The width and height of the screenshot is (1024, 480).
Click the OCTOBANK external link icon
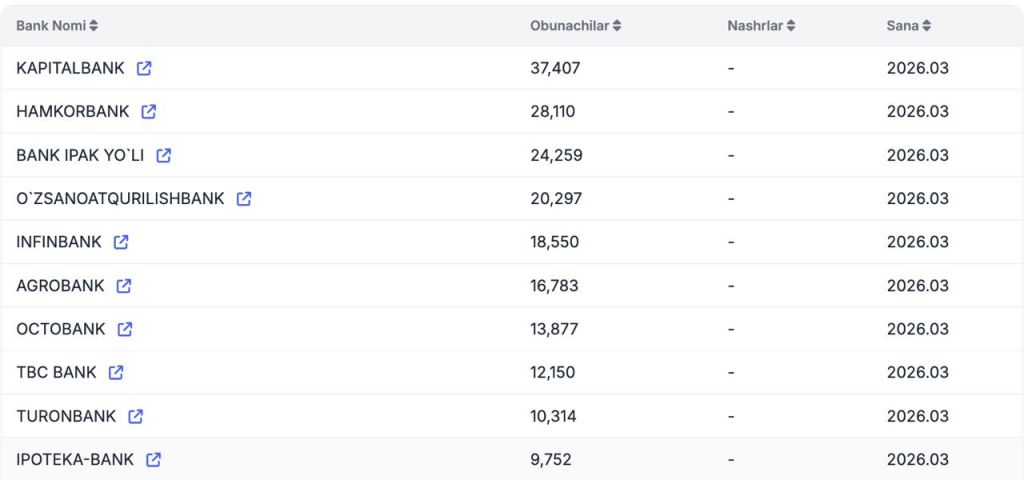(x=125, y=329)
